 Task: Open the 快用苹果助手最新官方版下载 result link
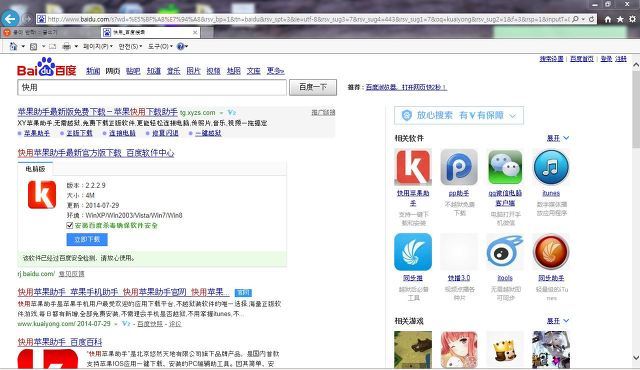tap(96, 153)
